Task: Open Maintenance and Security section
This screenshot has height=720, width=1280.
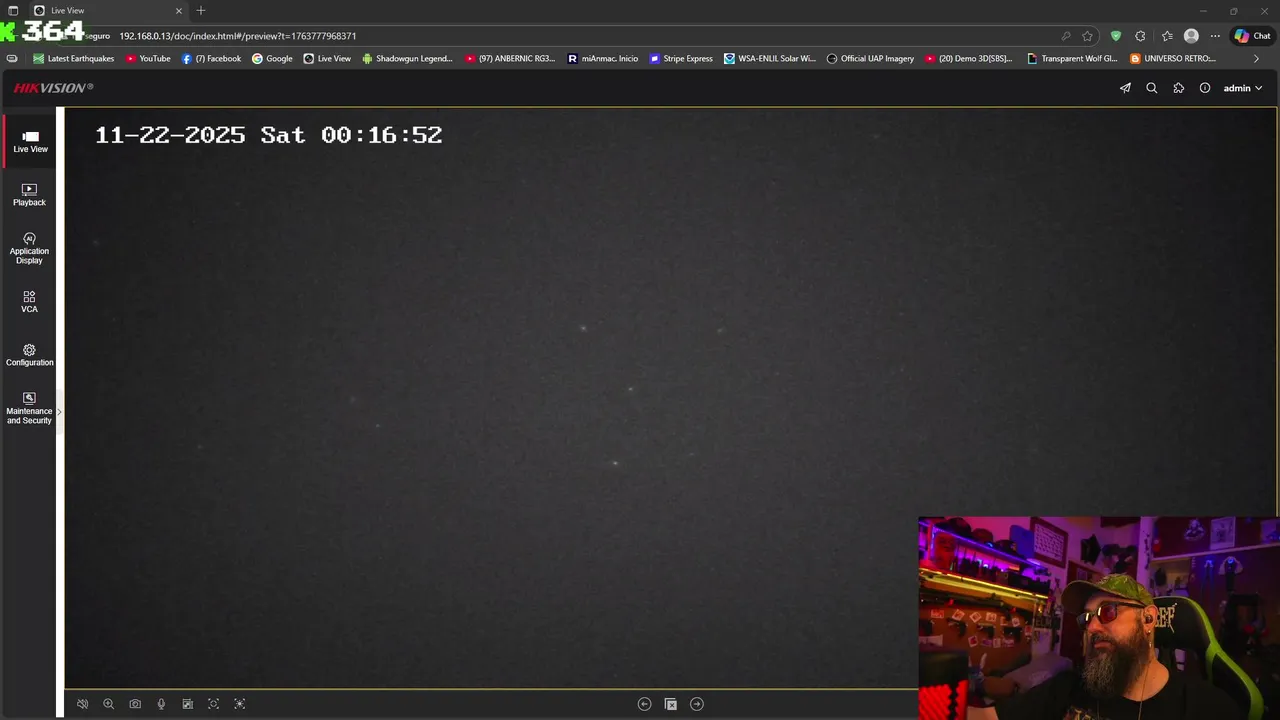Action: (x=30, y=408)
